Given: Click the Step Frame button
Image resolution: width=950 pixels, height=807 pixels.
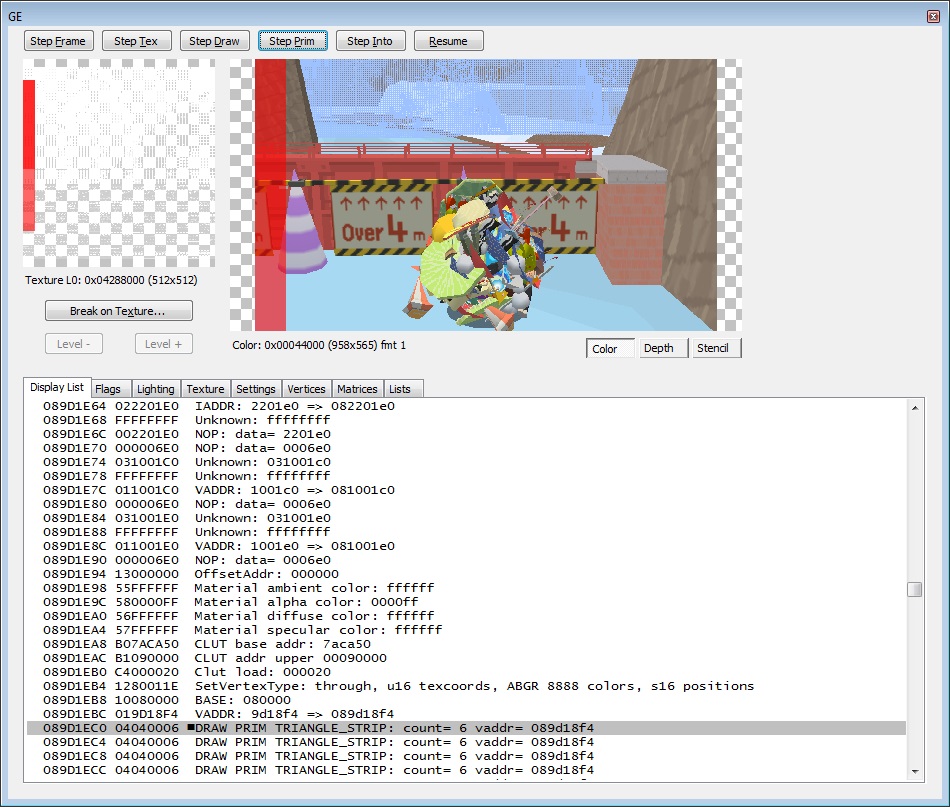Looking at the screenshot, I should tap(59, 41).
